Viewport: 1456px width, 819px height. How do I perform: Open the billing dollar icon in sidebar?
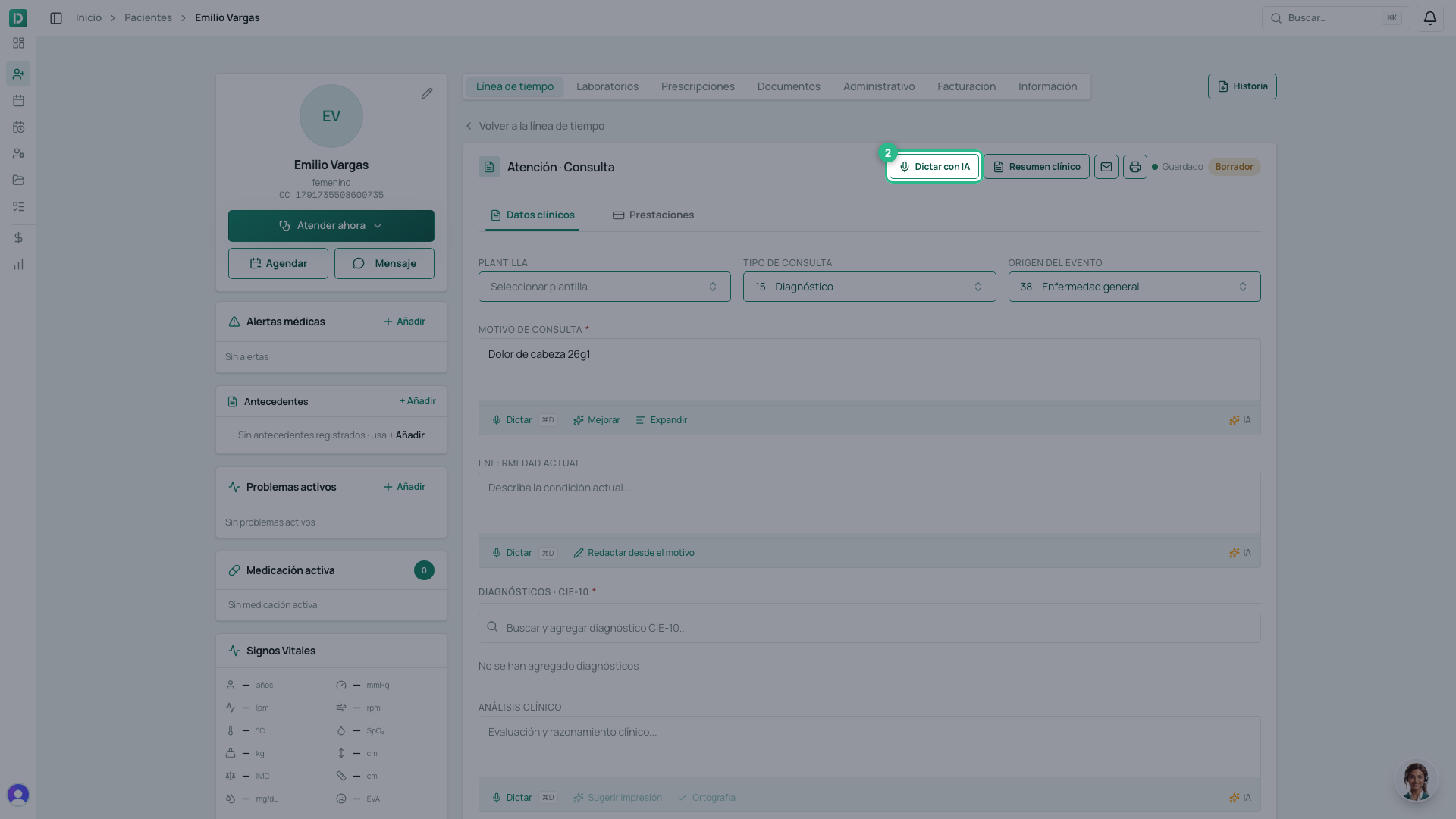[18, 237]
